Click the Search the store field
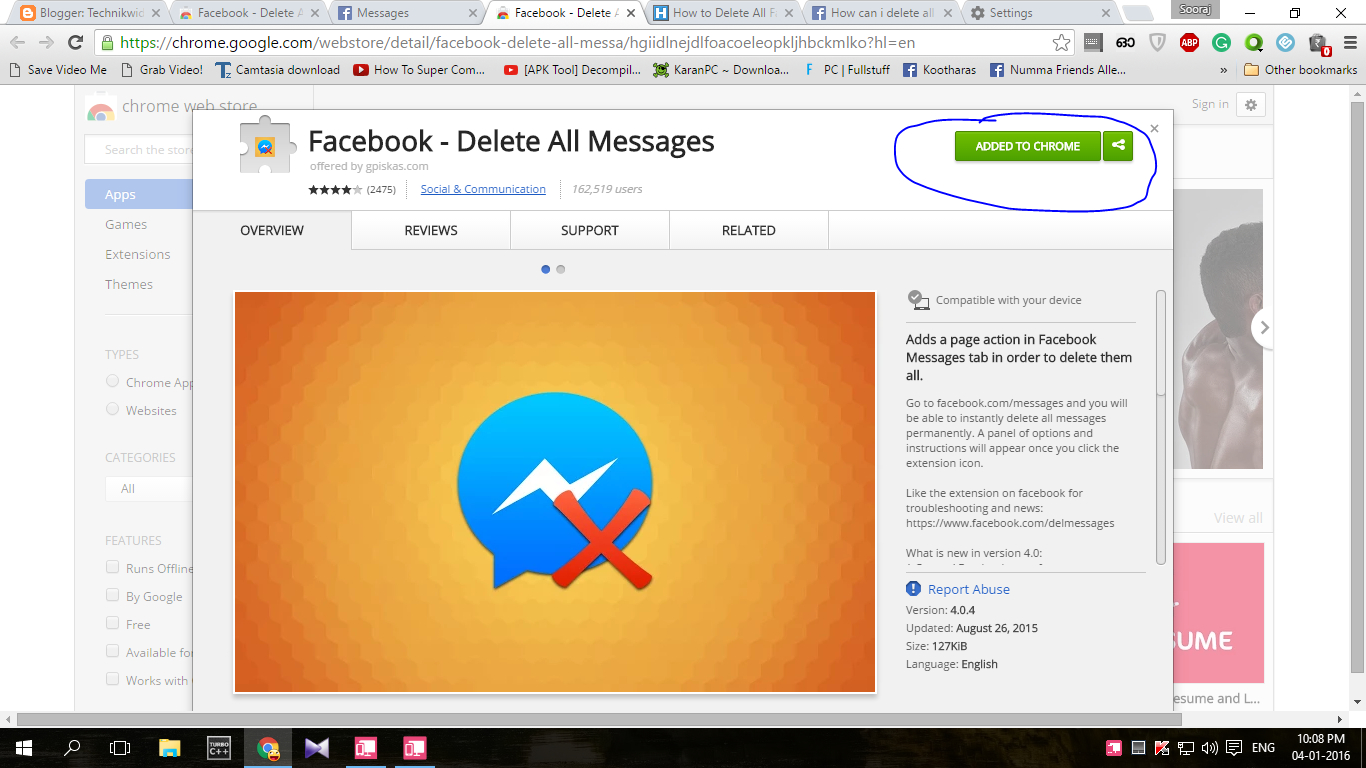The width and height of the screenshot is (1366, 768). click(x=140, y=150)
